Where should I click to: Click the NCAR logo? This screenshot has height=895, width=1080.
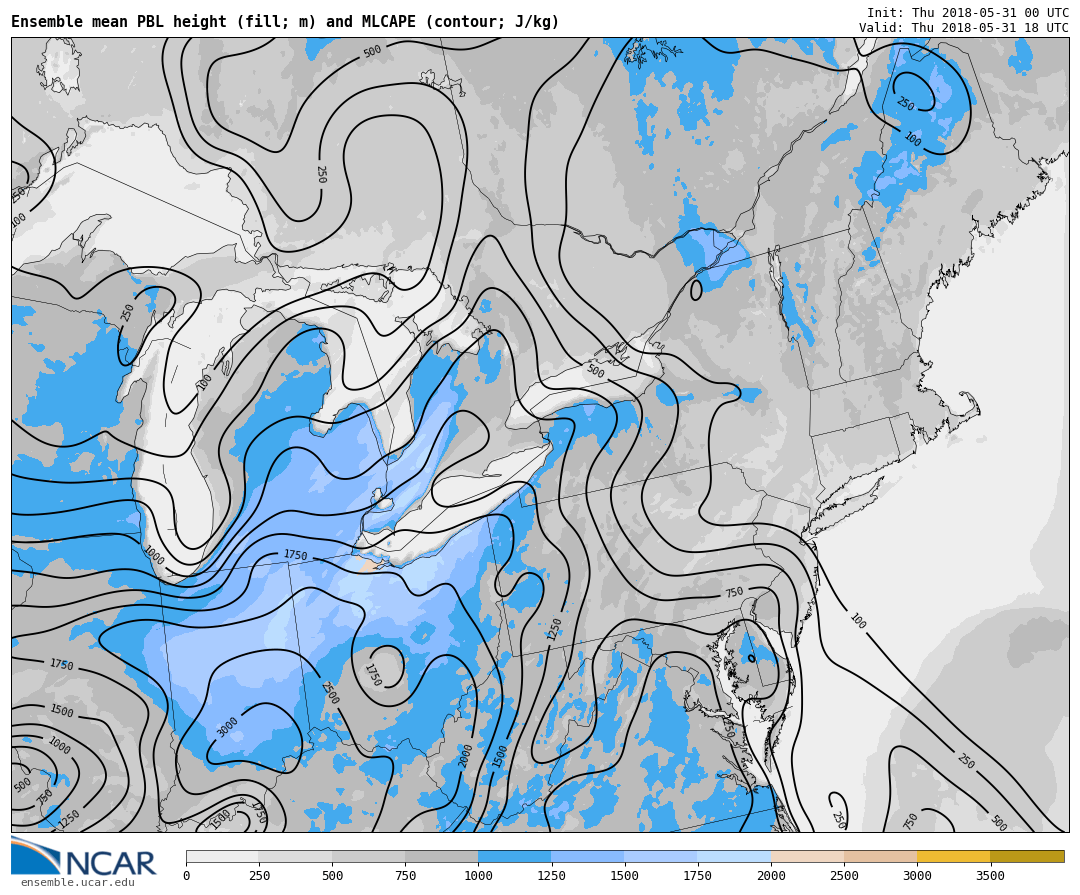click(x=83, y=856)
